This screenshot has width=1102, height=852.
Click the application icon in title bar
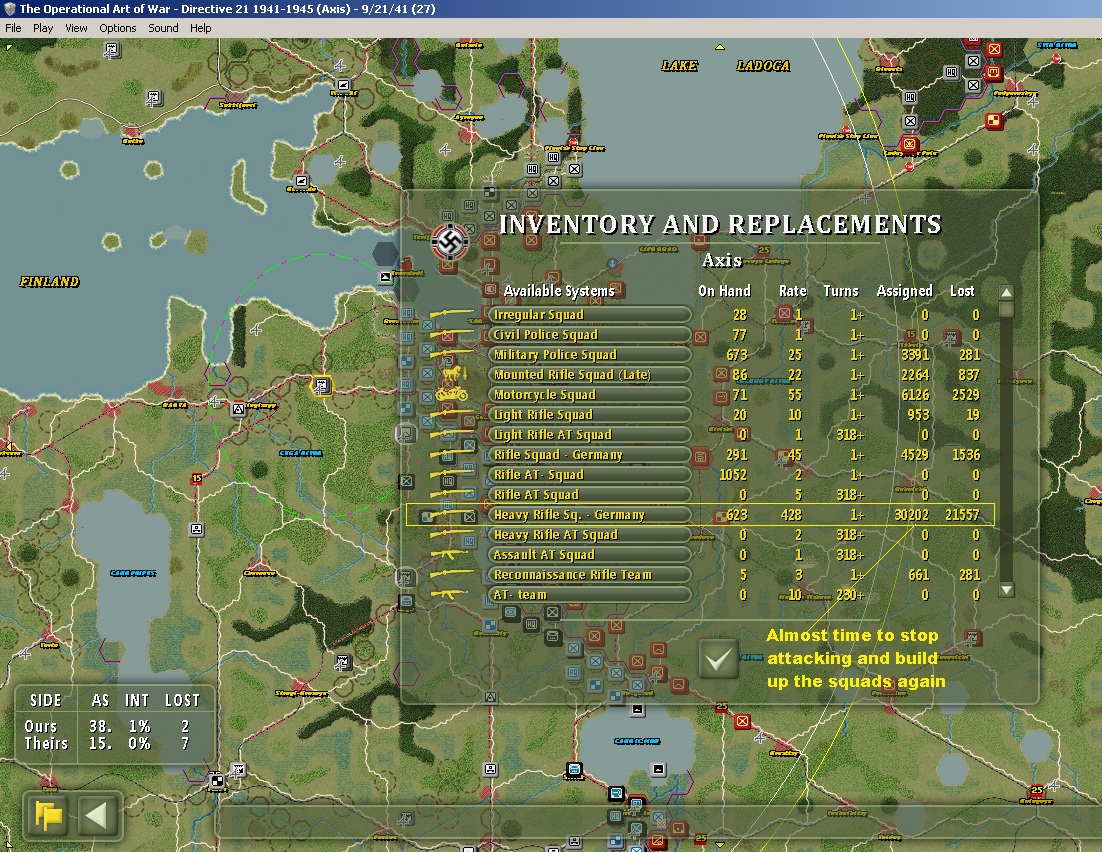click(x=9, y=9)
